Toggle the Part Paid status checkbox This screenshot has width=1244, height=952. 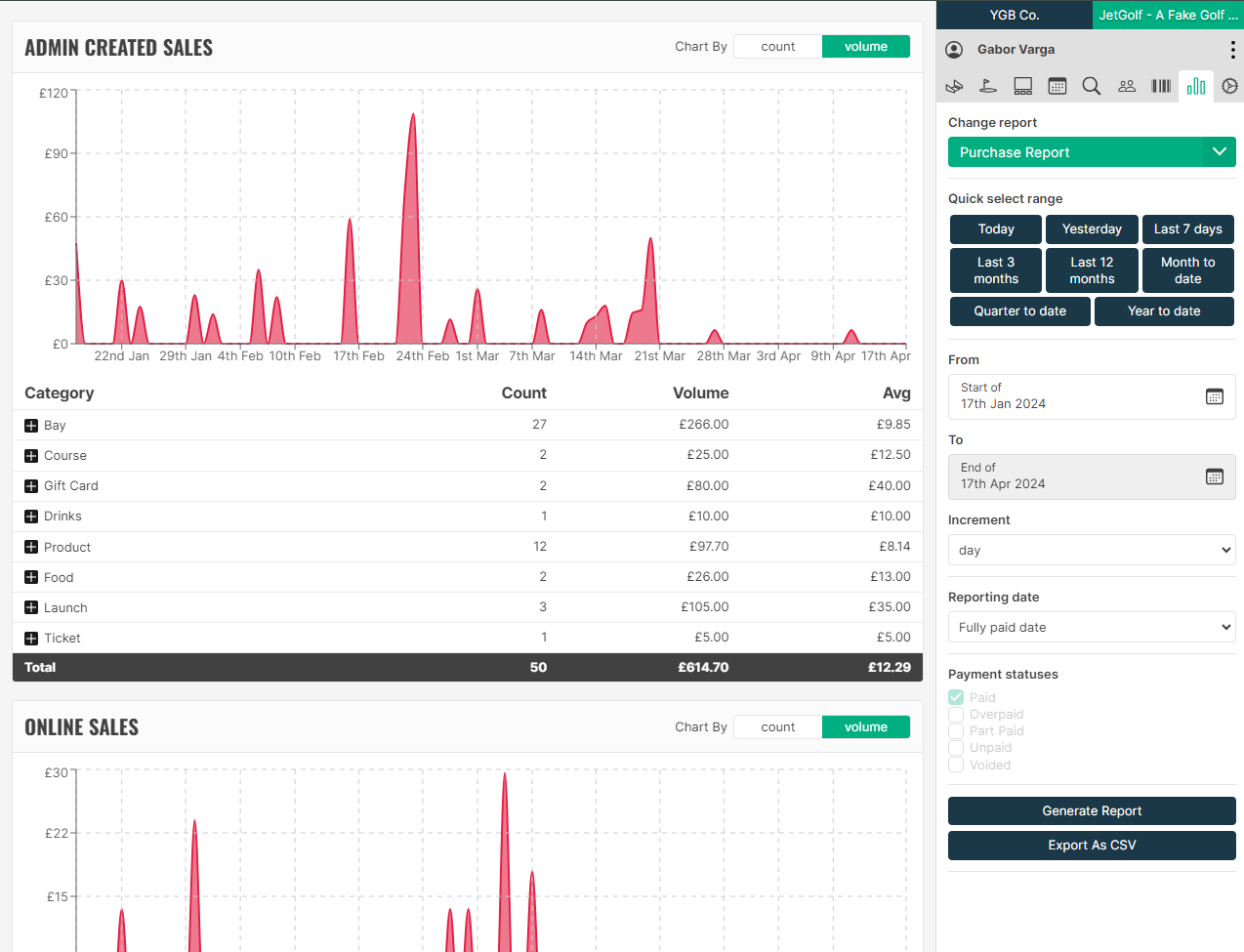(x=956, y=731)
